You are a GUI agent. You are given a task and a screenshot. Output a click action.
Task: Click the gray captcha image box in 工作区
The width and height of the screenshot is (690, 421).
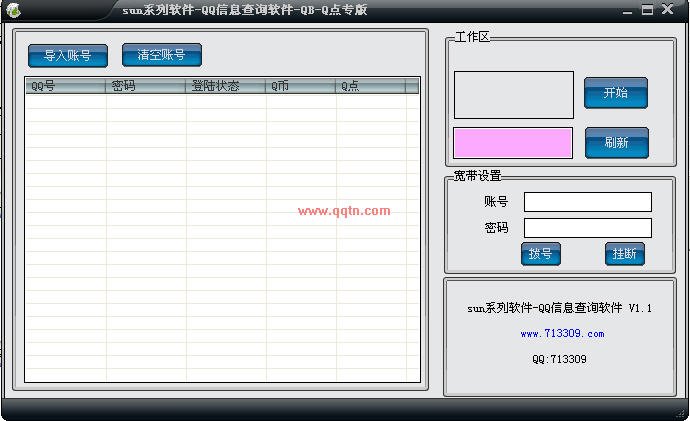click(514, 95)
